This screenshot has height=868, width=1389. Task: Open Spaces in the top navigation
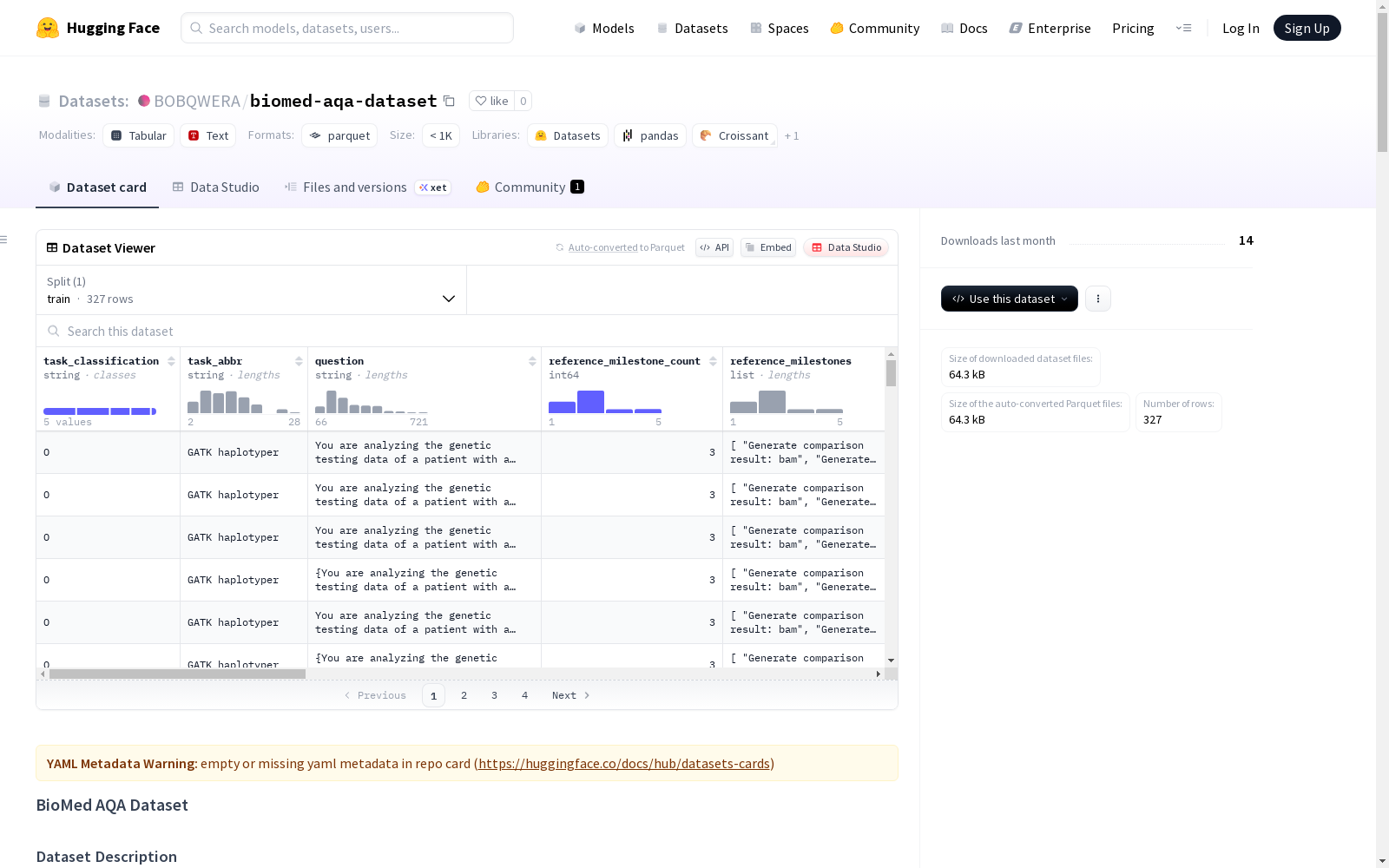coord(780,28)
